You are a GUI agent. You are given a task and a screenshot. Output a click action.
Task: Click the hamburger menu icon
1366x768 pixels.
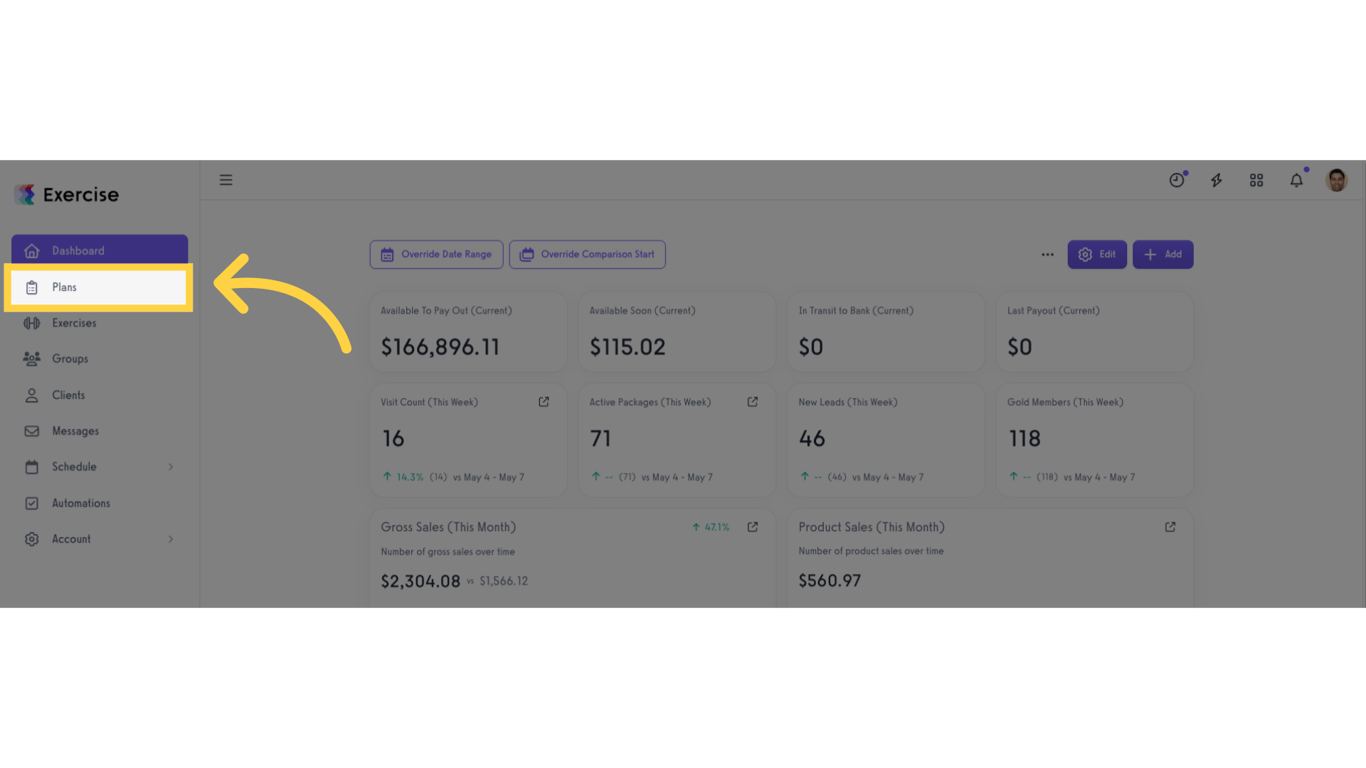(226, 180)
